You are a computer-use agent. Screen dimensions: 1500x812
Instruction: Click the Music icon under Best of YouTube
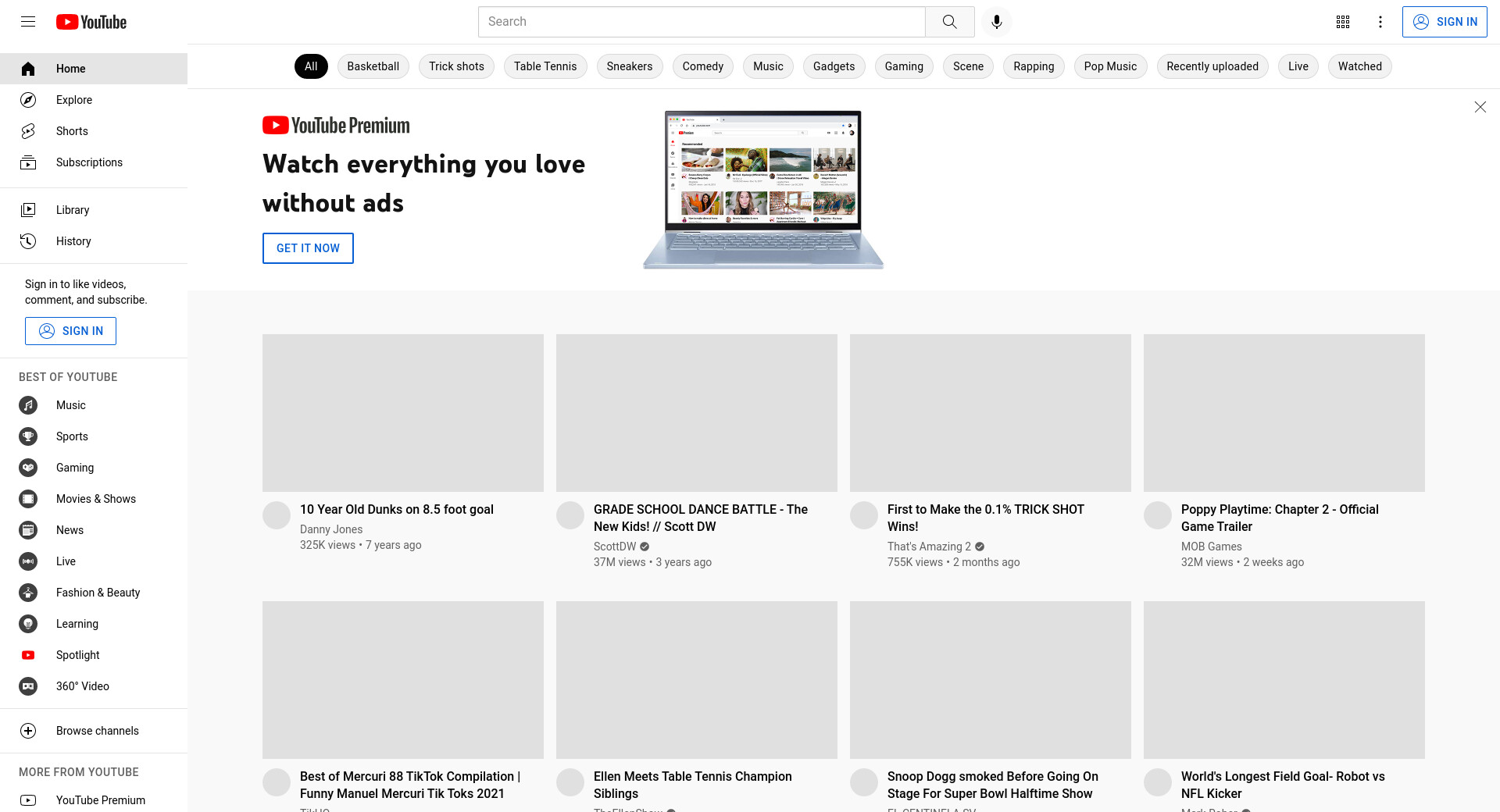28,405
